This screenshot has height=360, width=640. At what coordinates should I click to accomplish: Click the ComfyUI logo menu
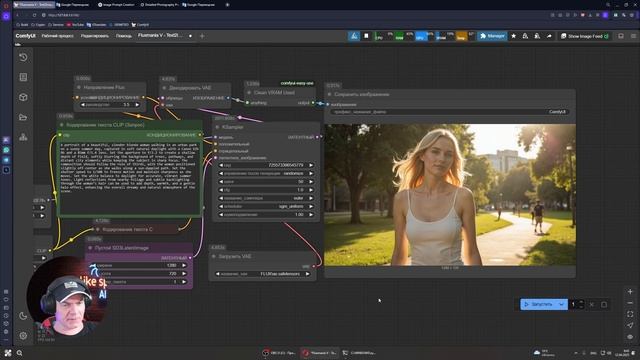[25, 36]
